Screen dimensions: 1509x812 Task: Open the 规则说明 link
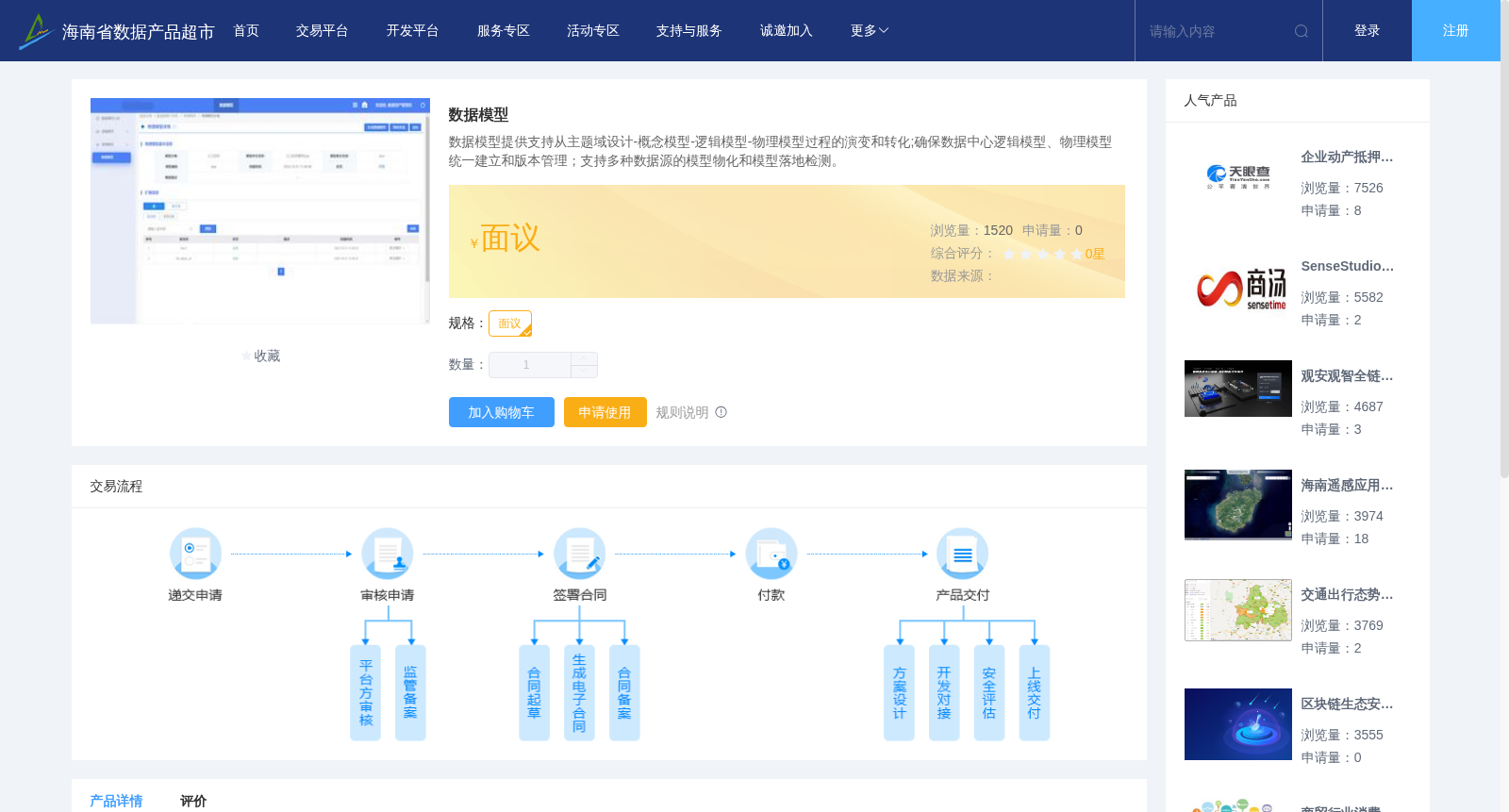tap(682, 412)
